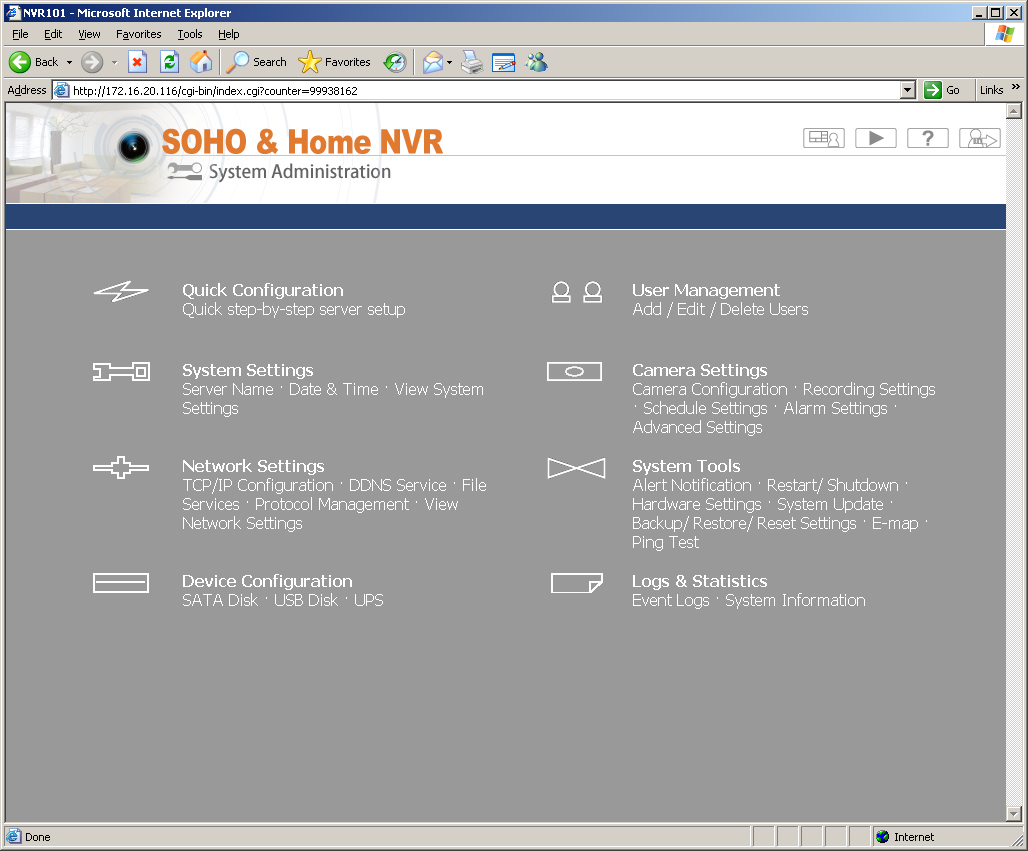Open the Quick Configuration link
The image size is (1028, 851).
(263, 290)
